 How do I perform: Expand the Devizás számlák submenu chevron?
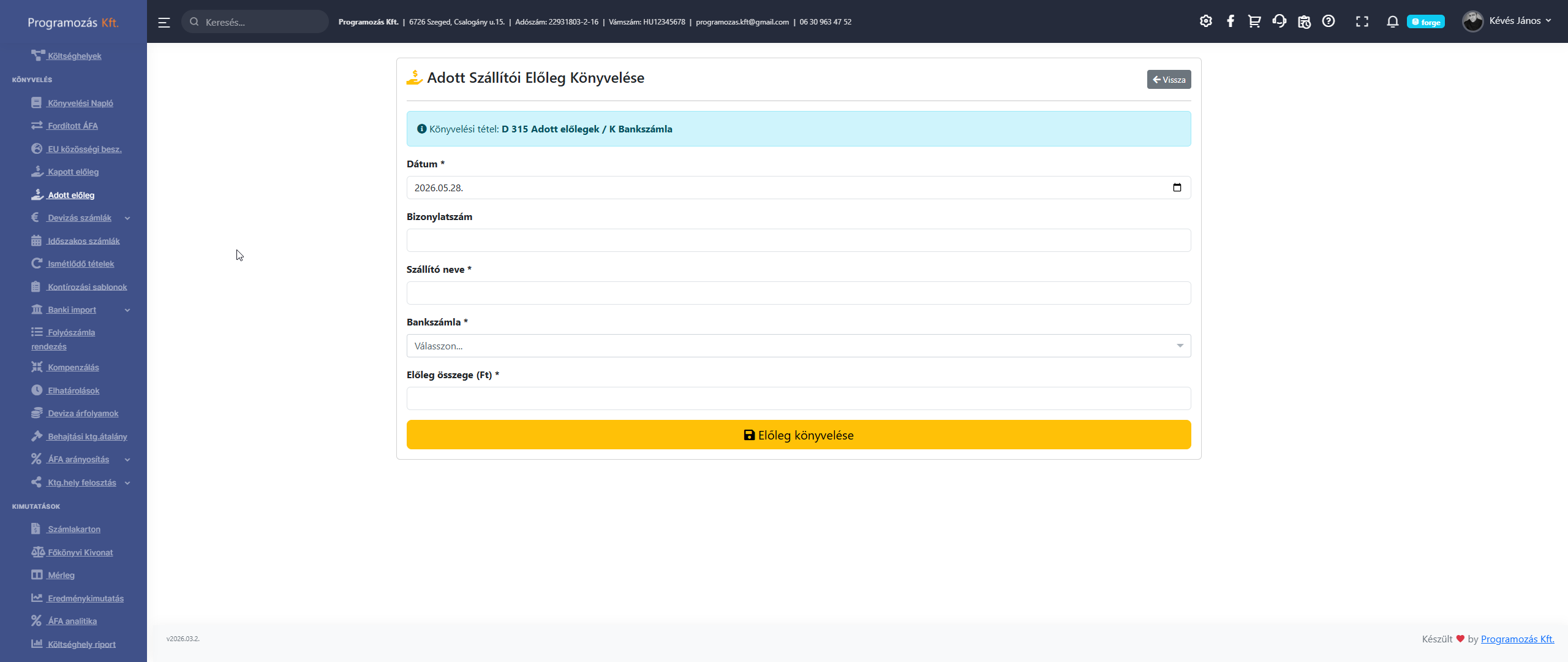(127, 218)
